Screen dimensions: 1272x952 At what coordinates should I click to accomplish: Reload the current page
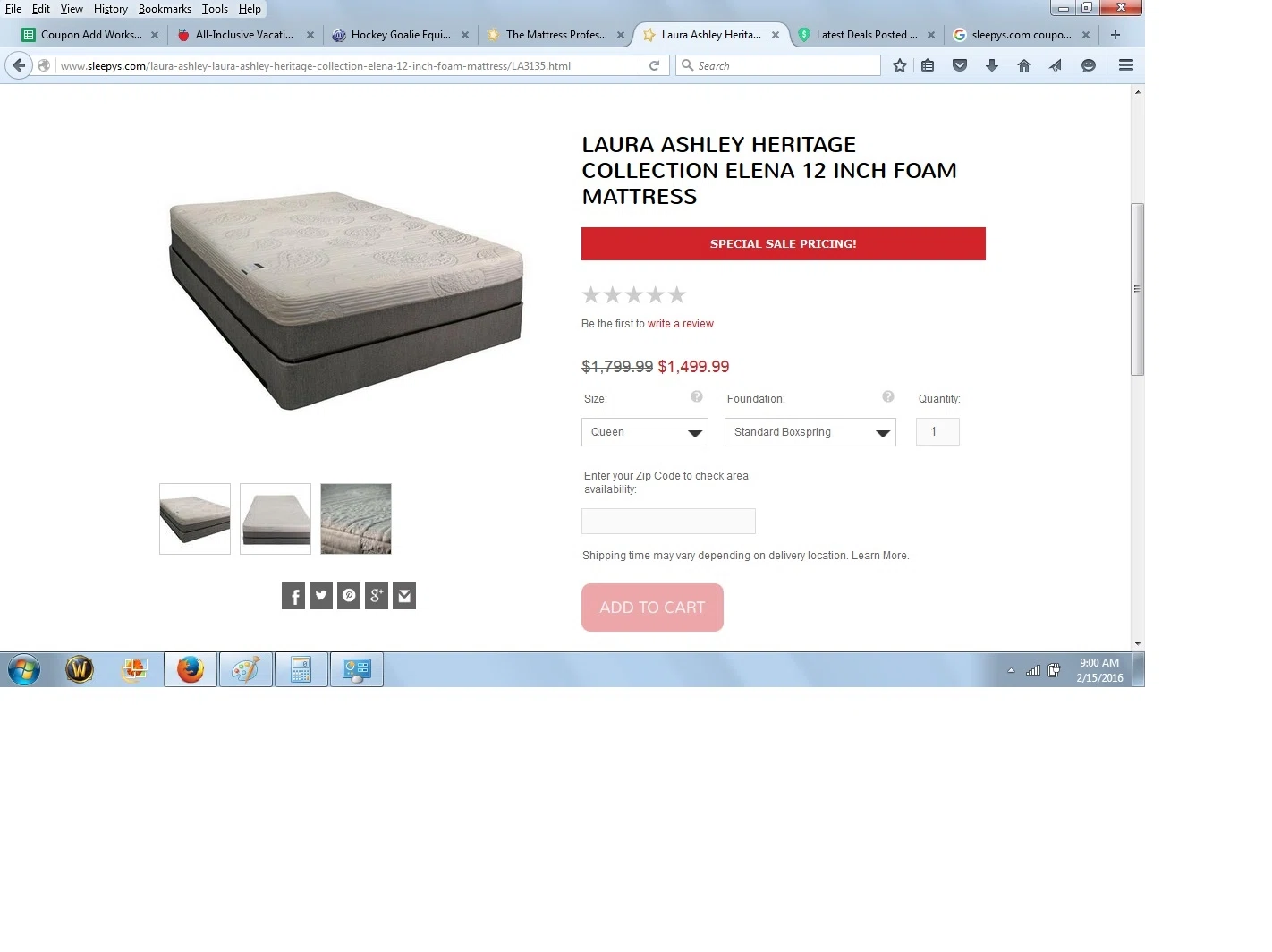tap(654, 65)
